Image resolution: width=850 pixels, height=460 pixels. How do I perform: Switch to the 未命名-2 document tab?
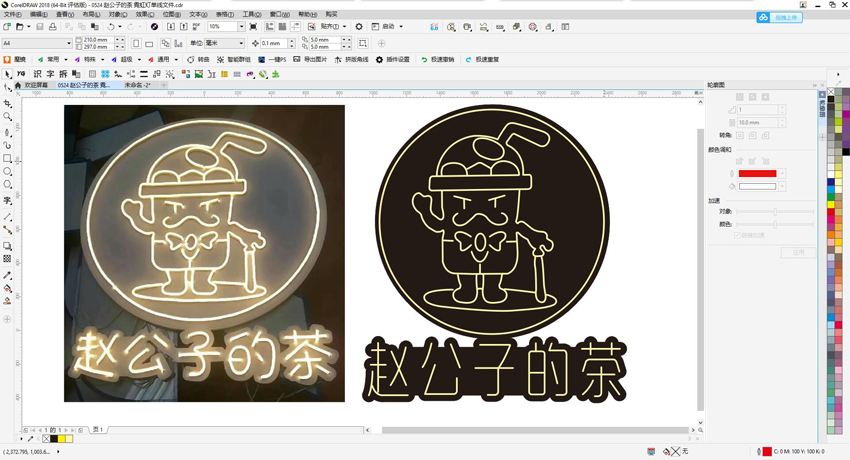pyautogui.click(x=137, y=85)
